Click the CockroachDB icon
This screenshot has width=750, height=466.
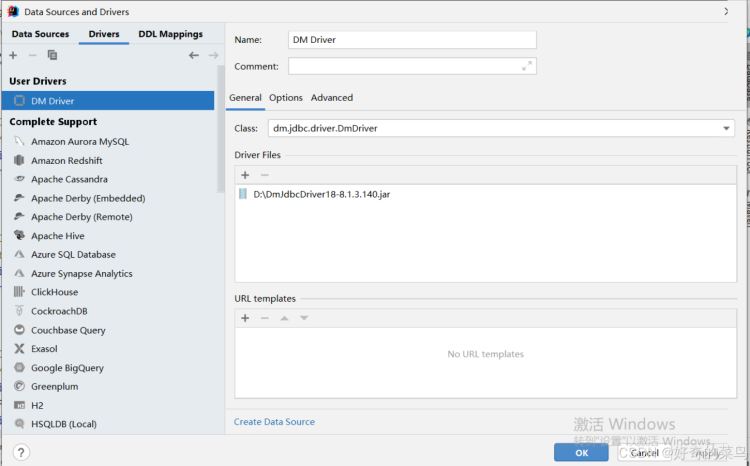pos(19,311)
